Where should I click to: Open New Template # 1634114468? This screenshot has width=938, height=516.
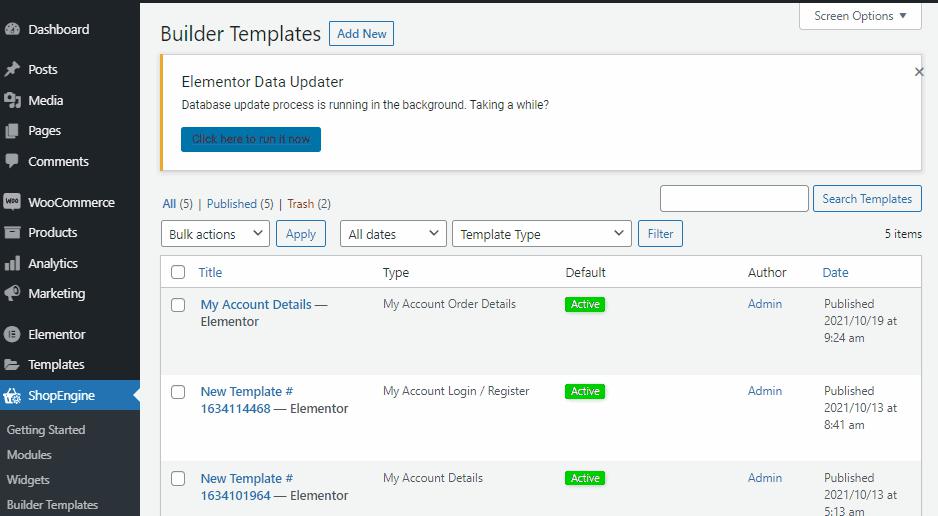pyautogui.click(x=246, y=400)
